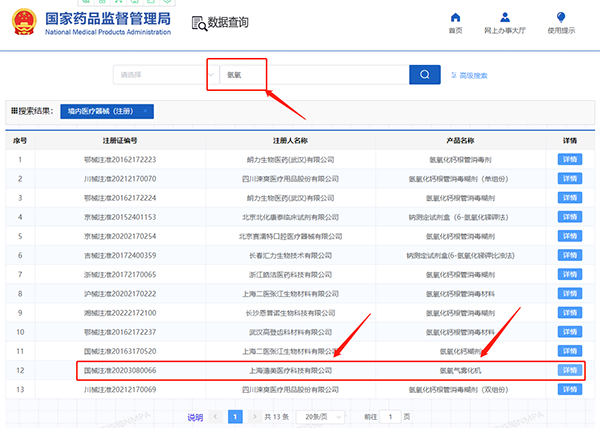Select page 1 in pagination

[236, 416]
